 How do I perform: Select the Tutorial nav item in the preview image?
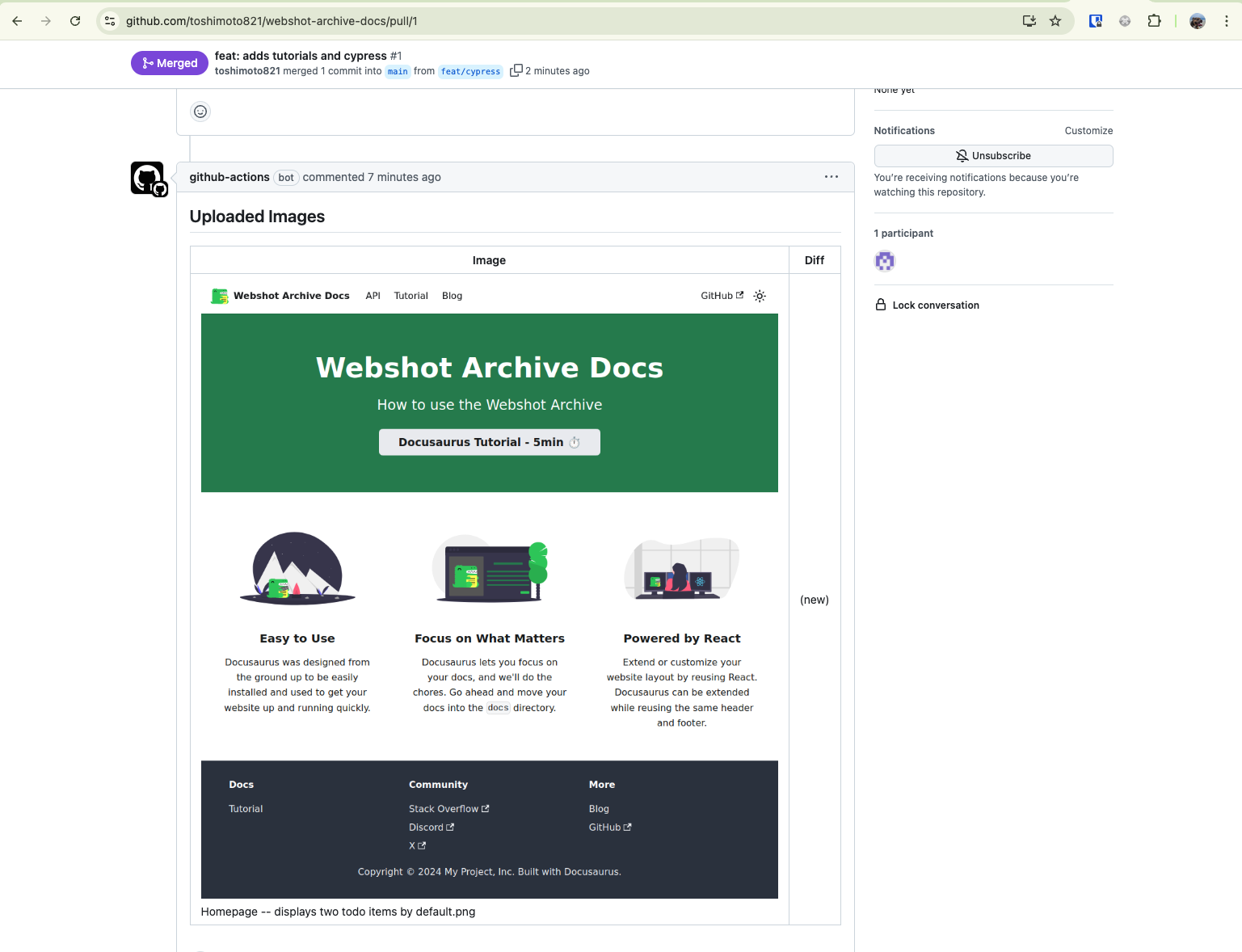tap(410, 296)
